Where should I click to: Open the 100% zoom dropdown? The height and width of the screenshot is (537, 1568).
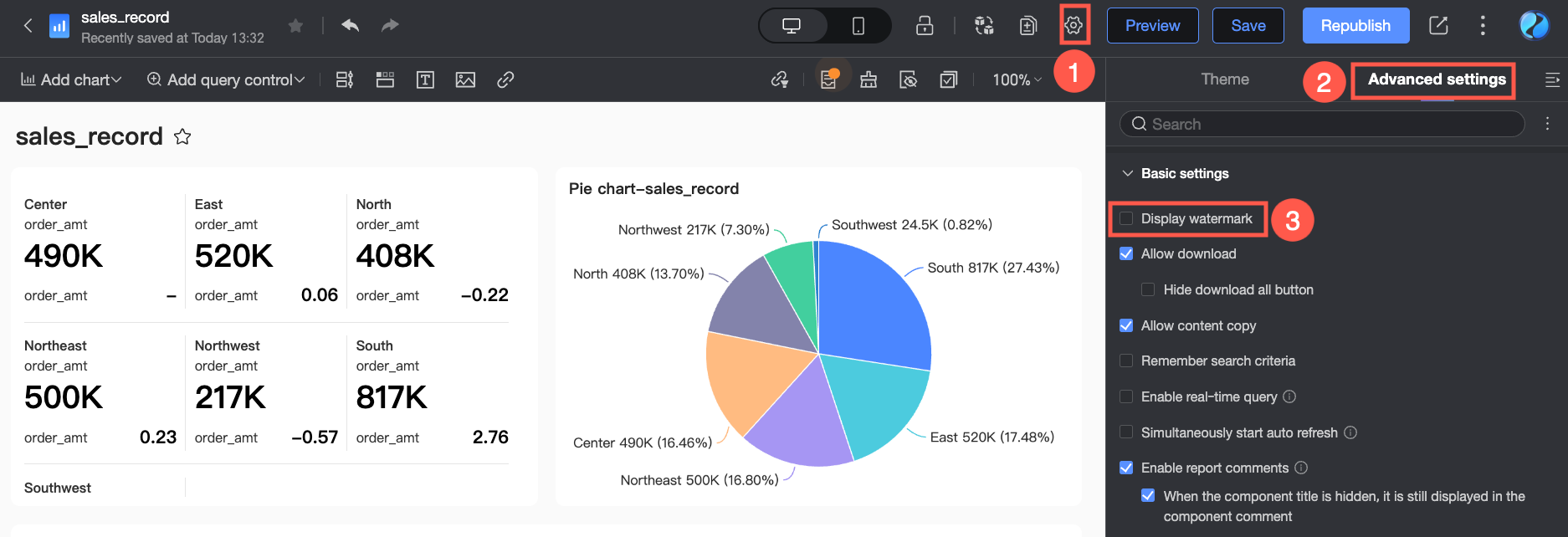click(1017, 79)
